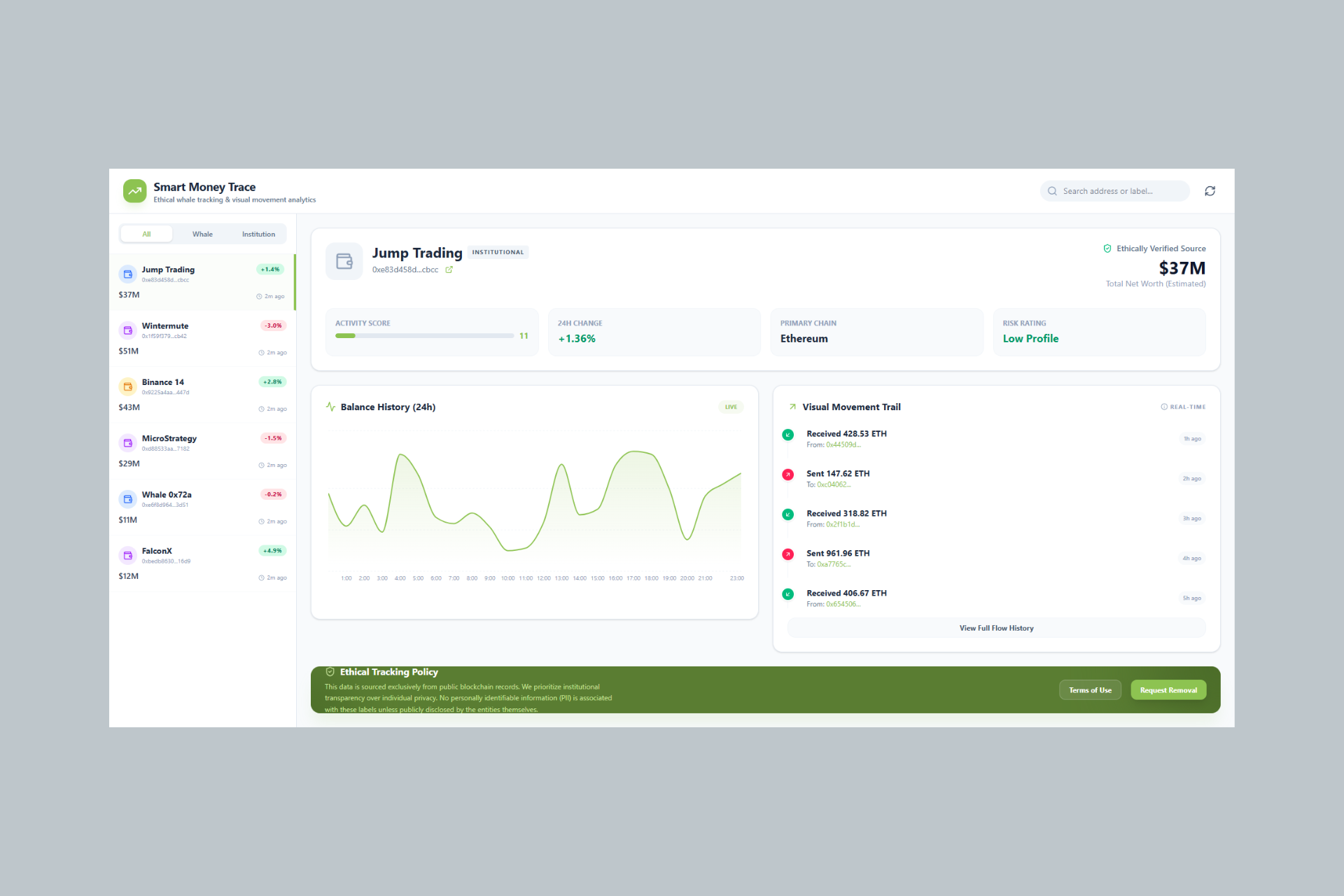Switch to the Whale filter tab
The height and width of the screenshot is (896, 1344).
point(202,234)
